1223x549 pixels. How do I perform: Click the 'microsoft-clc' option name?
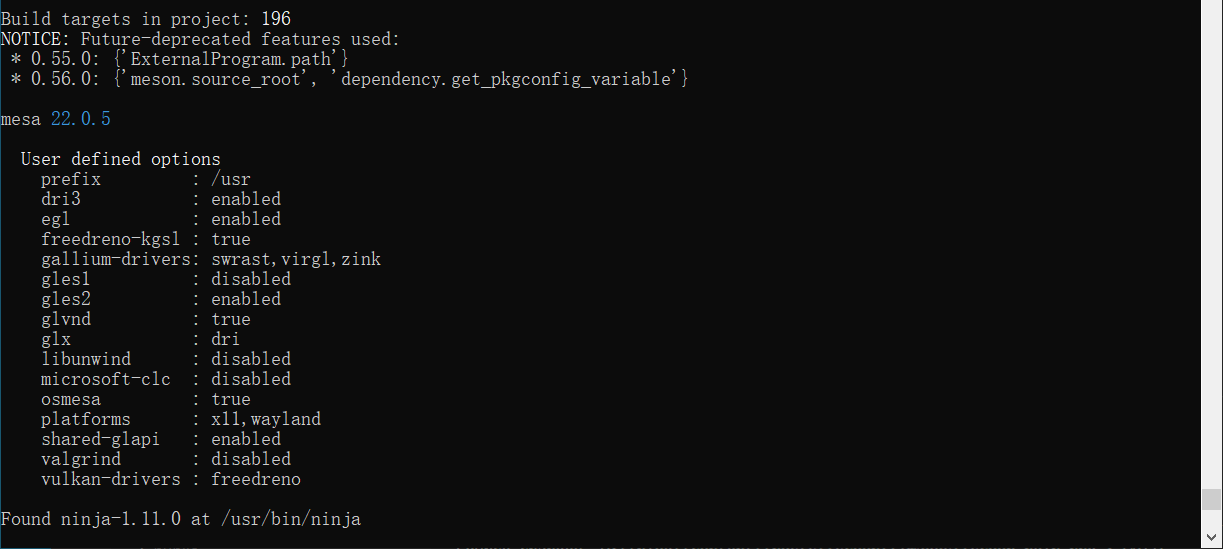[x=105, y=379]
